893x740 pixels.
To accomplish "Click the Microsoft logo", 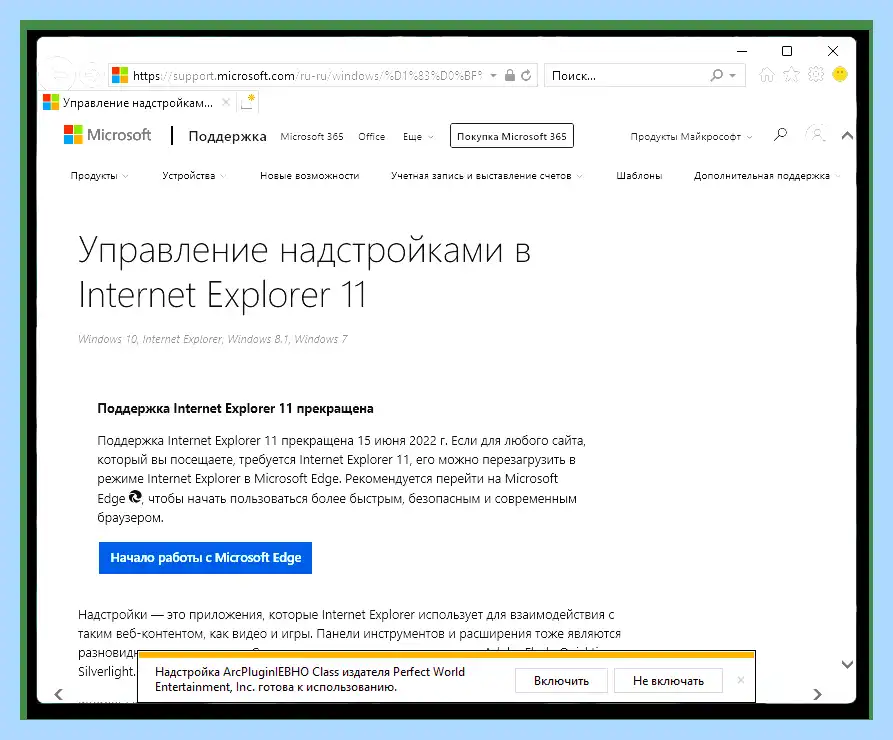I will tap(108, 135).
